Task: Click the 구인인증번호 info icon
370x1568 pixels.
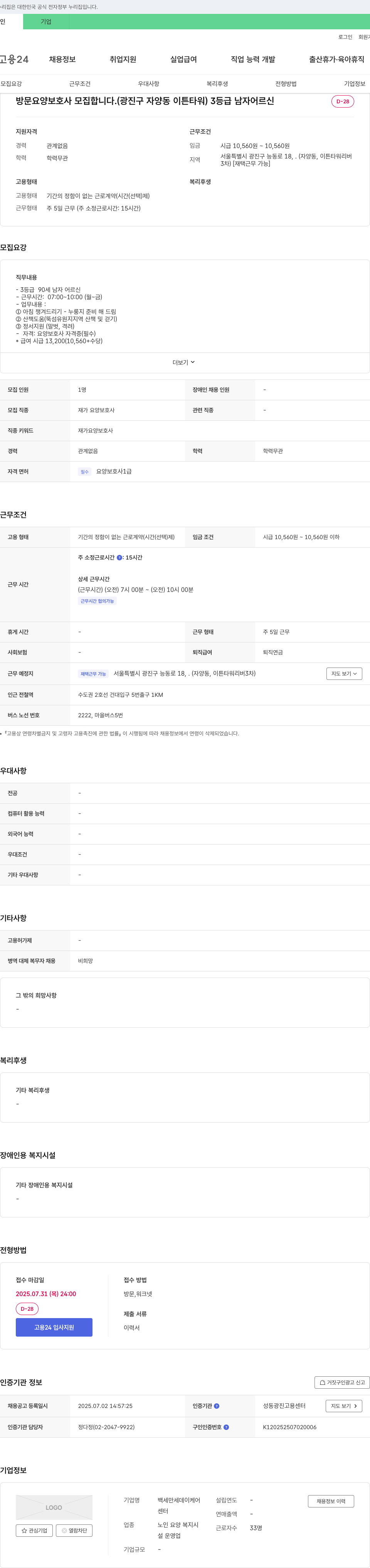Action: 226,1427
